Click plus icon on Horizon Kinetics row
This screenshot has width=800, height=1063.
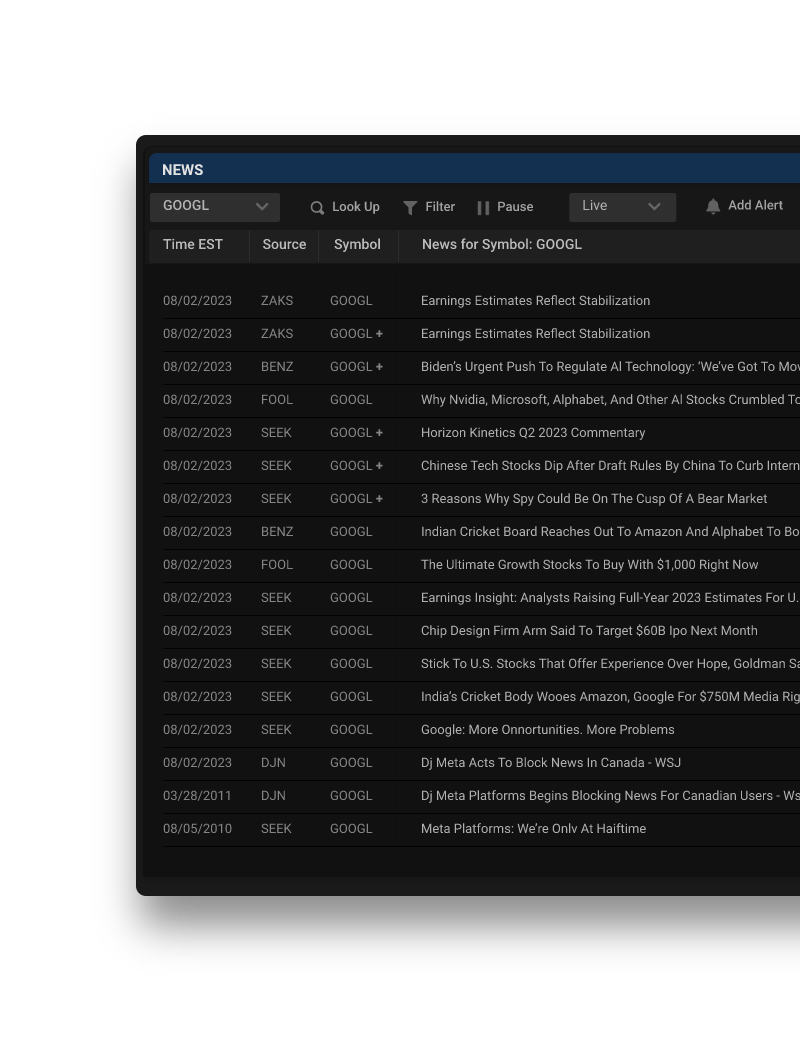[x=380, y=433]
